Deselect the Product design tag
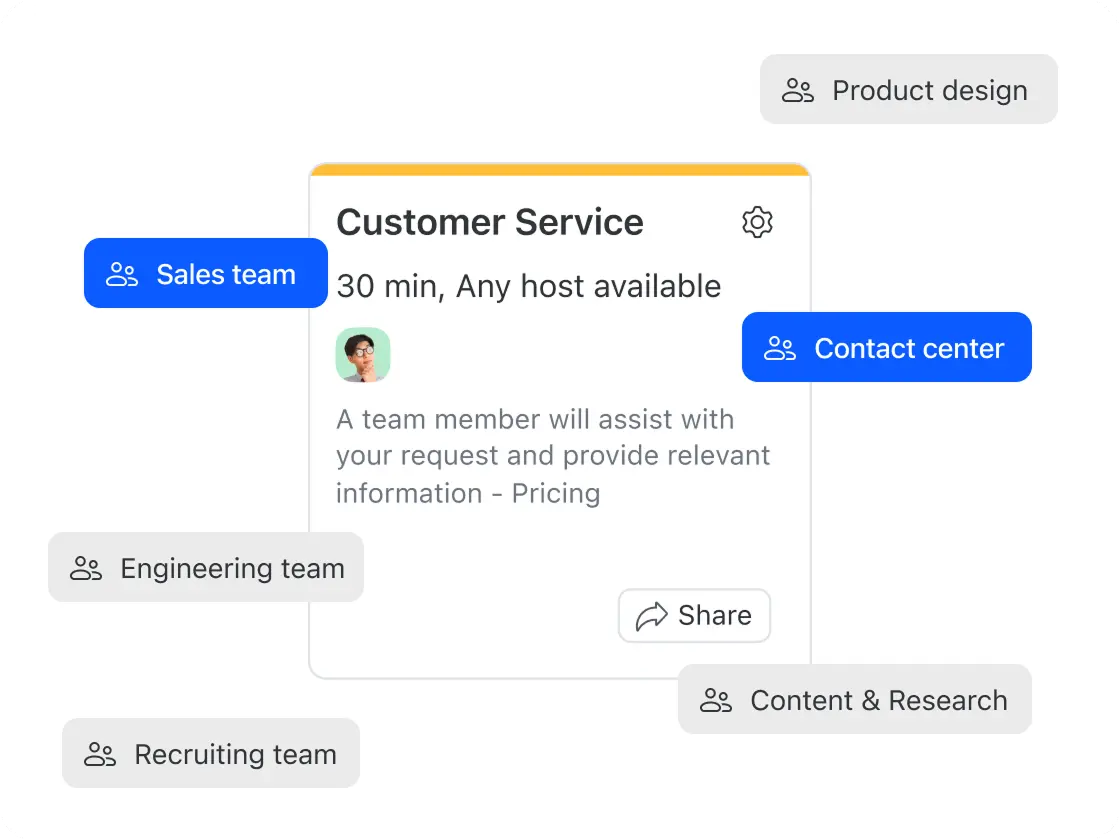This screenshot has height=840, width=1120. [x=908, y=90]
